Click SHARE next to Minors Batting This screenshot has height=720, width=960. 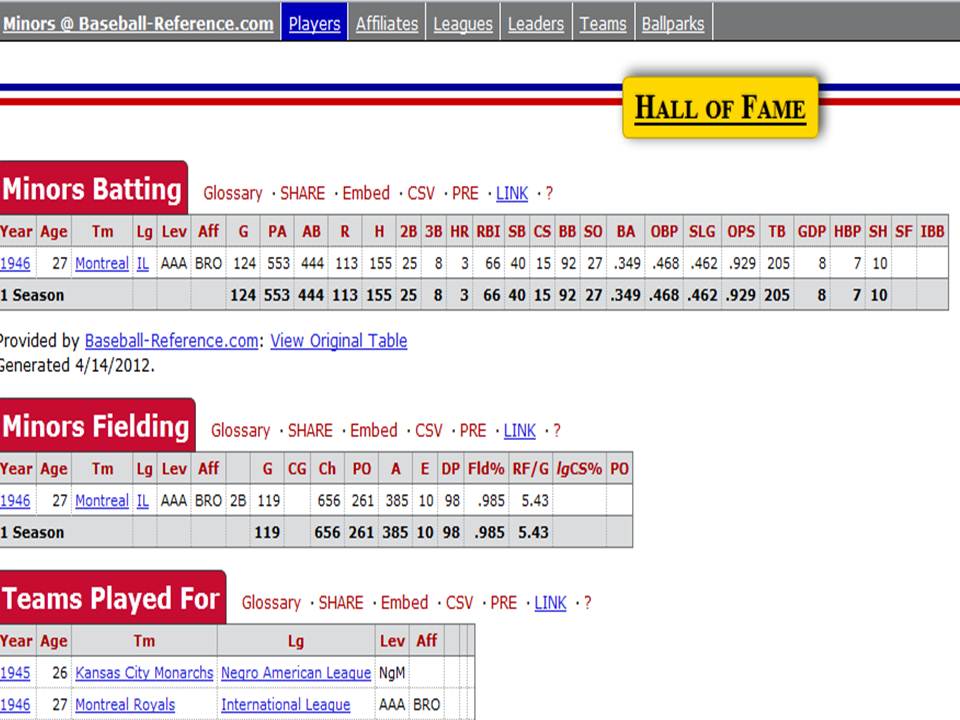click(x=302, y=193)
